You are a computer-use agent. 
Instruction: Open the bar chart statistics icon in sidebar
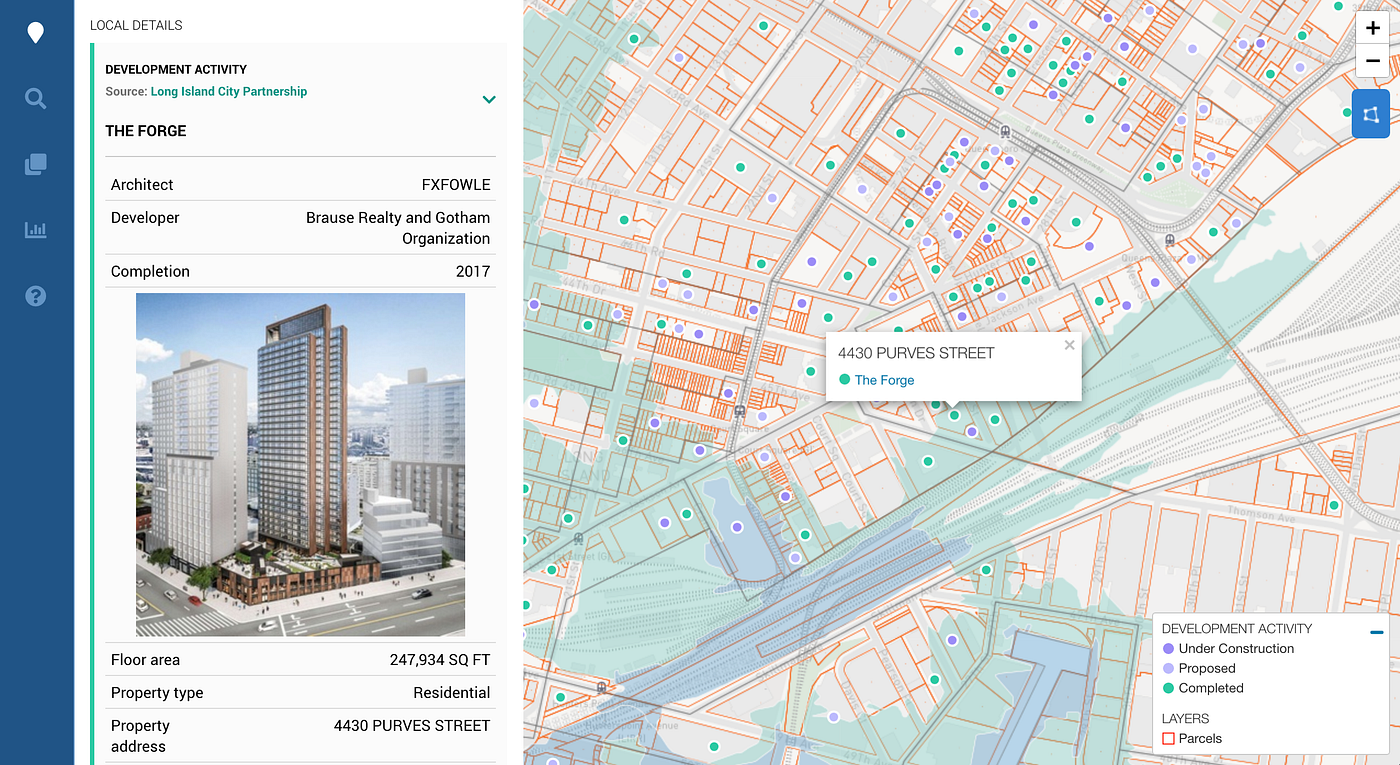(x=36, y=230)
